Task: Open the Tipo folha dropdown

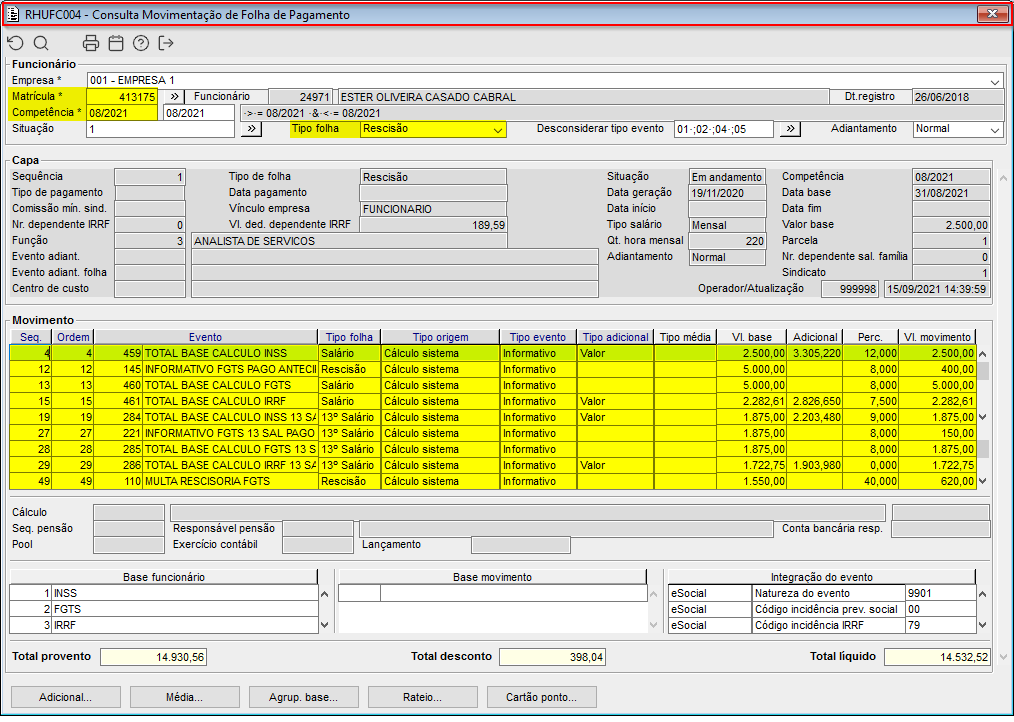Action: coord(498,129)
